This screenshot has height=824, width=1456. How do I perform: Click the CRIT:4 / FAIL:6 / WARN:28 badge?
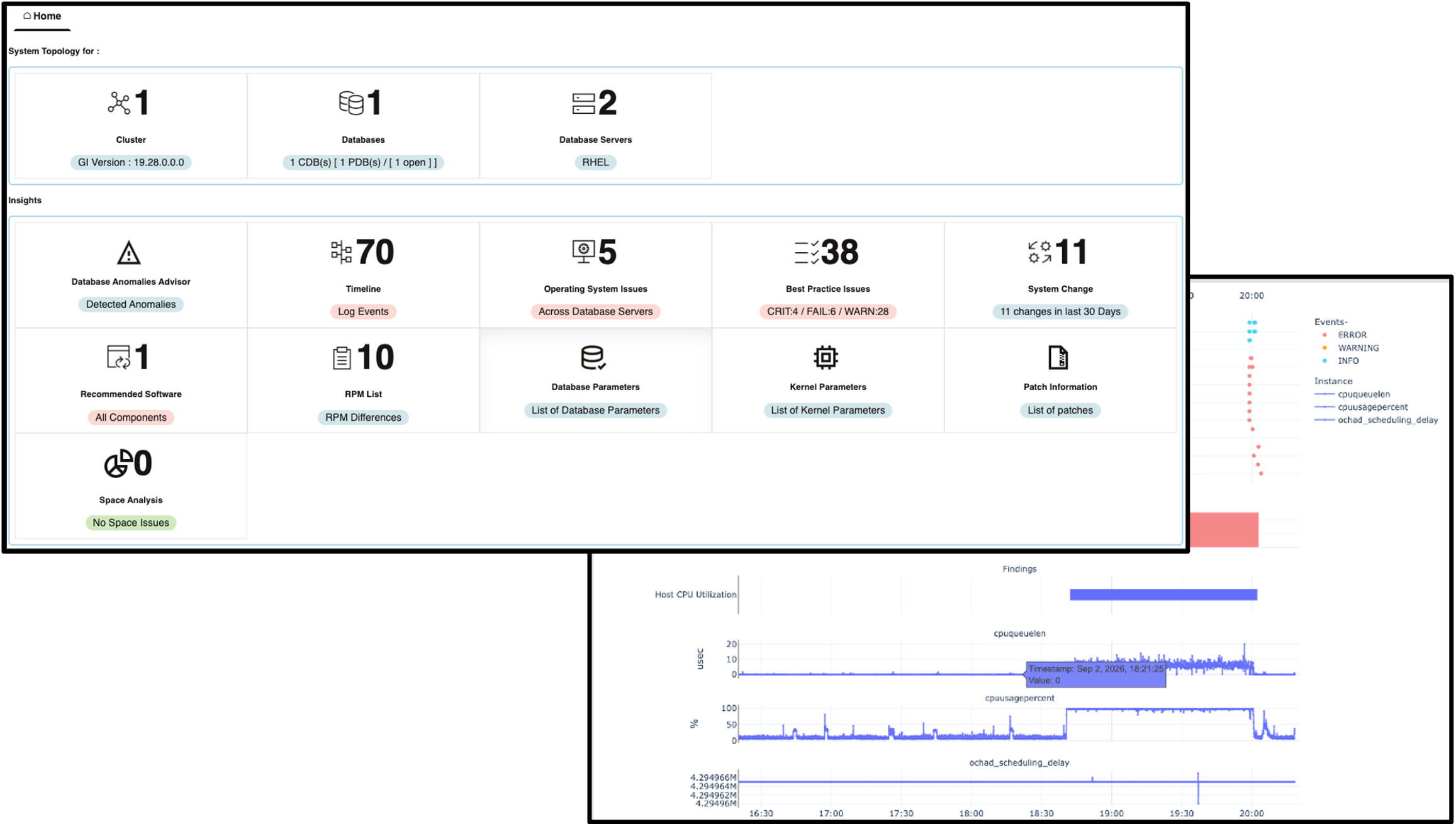827,311
